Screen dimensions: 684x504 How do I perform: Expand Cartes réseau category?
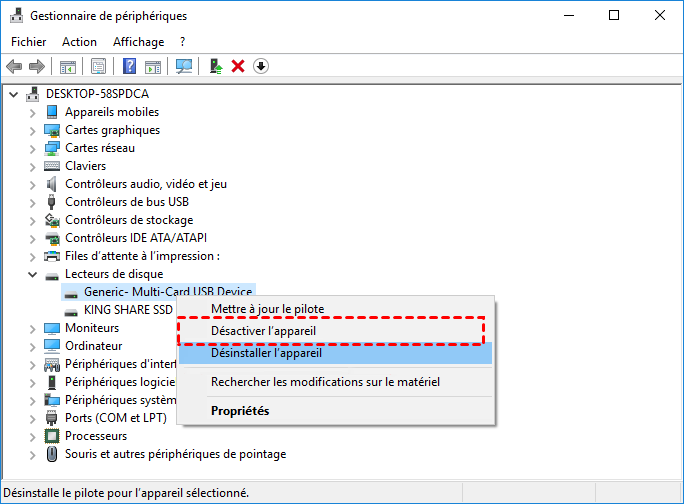[x=33, y=149]
